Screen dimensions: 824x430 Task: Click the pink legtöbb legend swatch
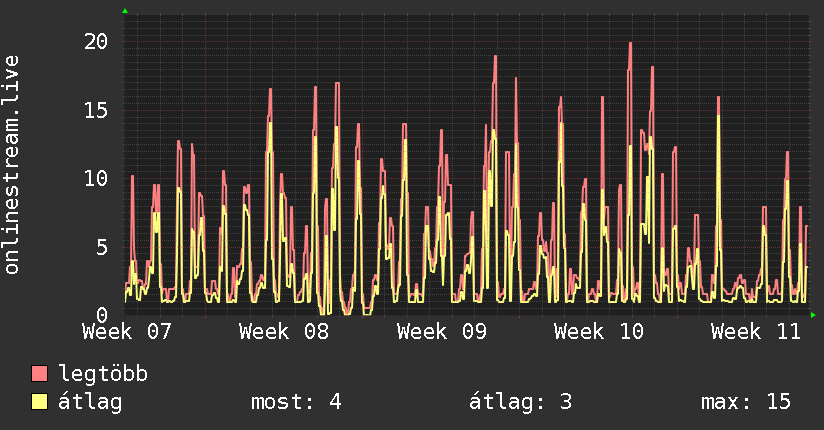(39, 373)
